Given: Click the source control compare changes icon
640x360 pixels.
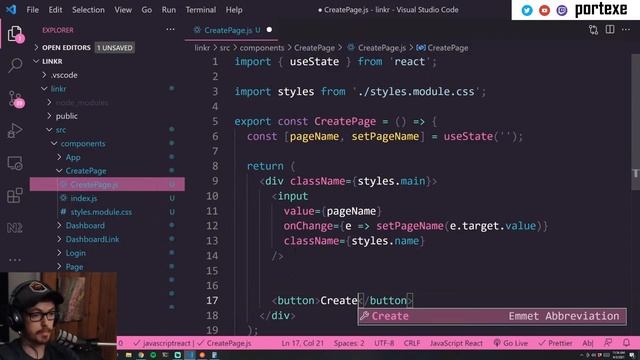Looking at the screenshot, I should [x=593, y=29].
